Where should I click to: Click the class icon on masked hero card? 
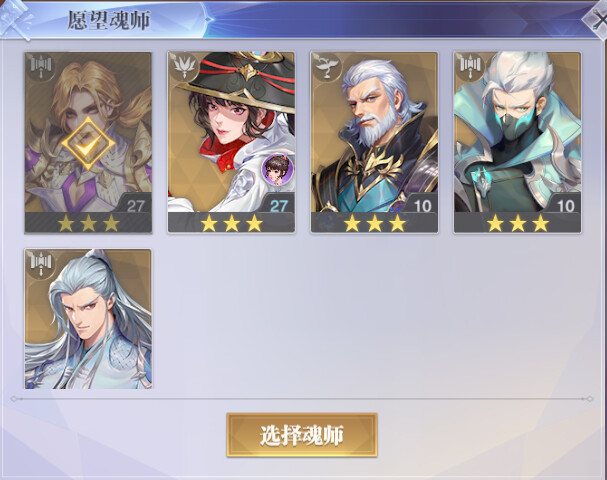(470, 66)
